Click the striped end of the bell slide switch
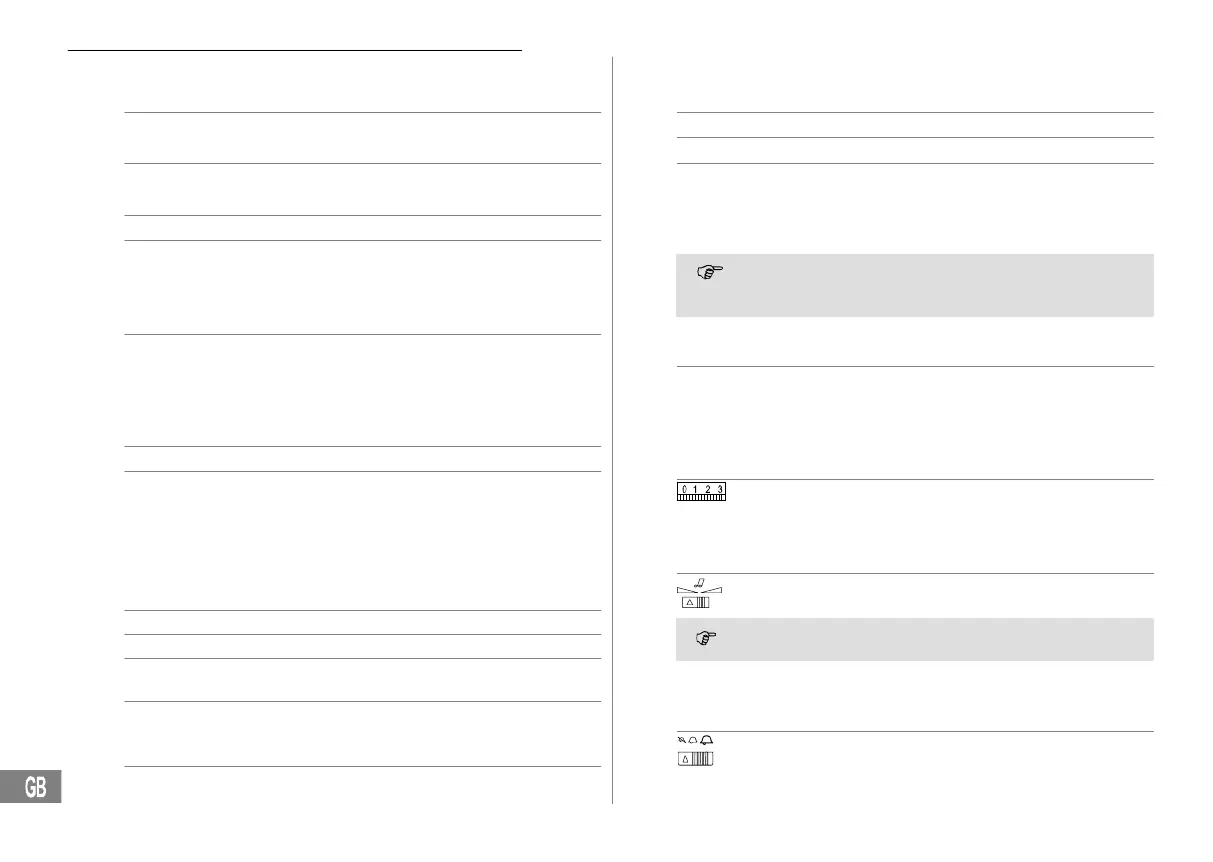The width and height of the screenshot is (1213, 862). (x=704, y=759)
